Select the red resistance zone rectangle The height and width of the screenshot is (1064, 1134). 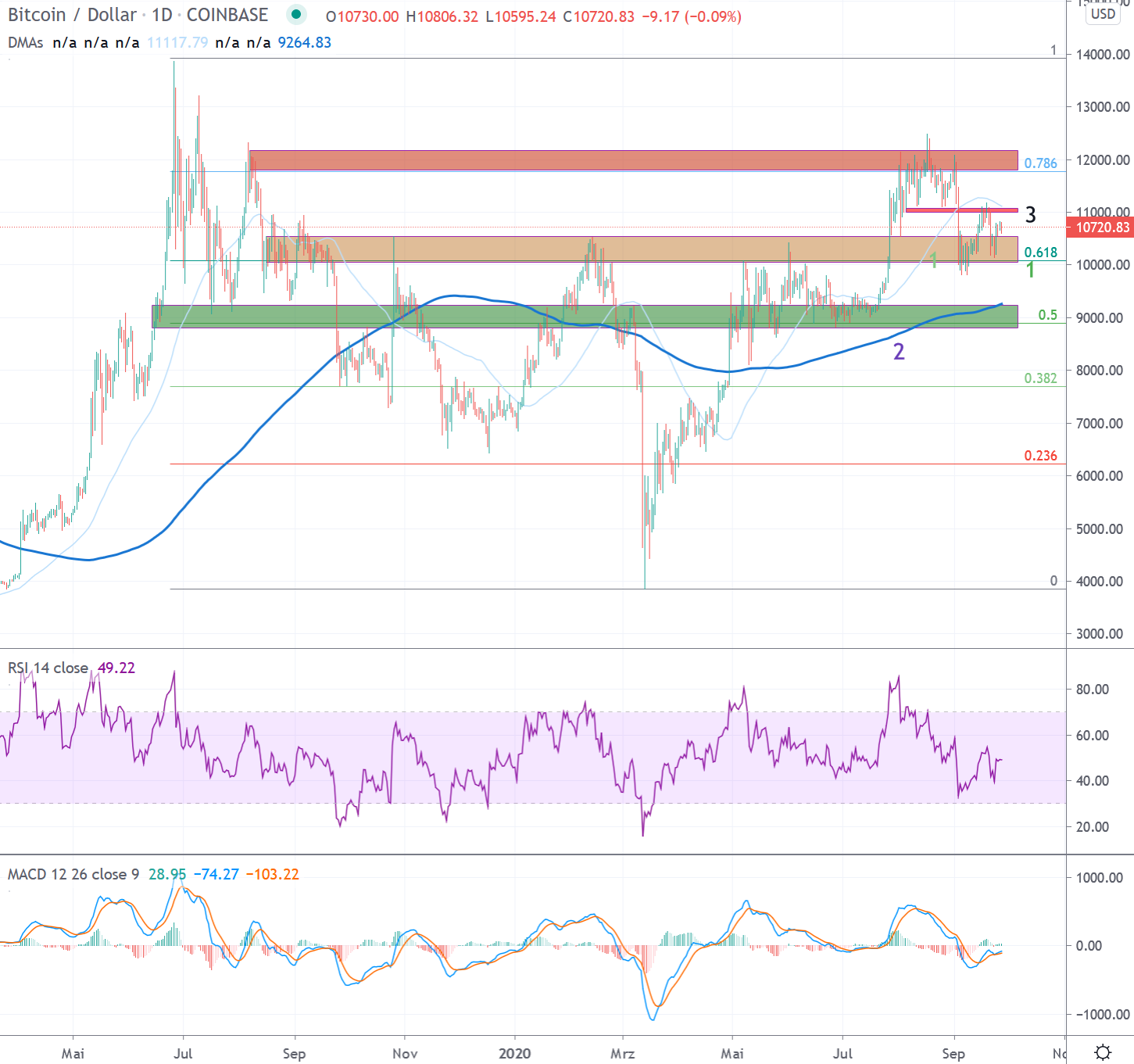click(x=633, y=160)
